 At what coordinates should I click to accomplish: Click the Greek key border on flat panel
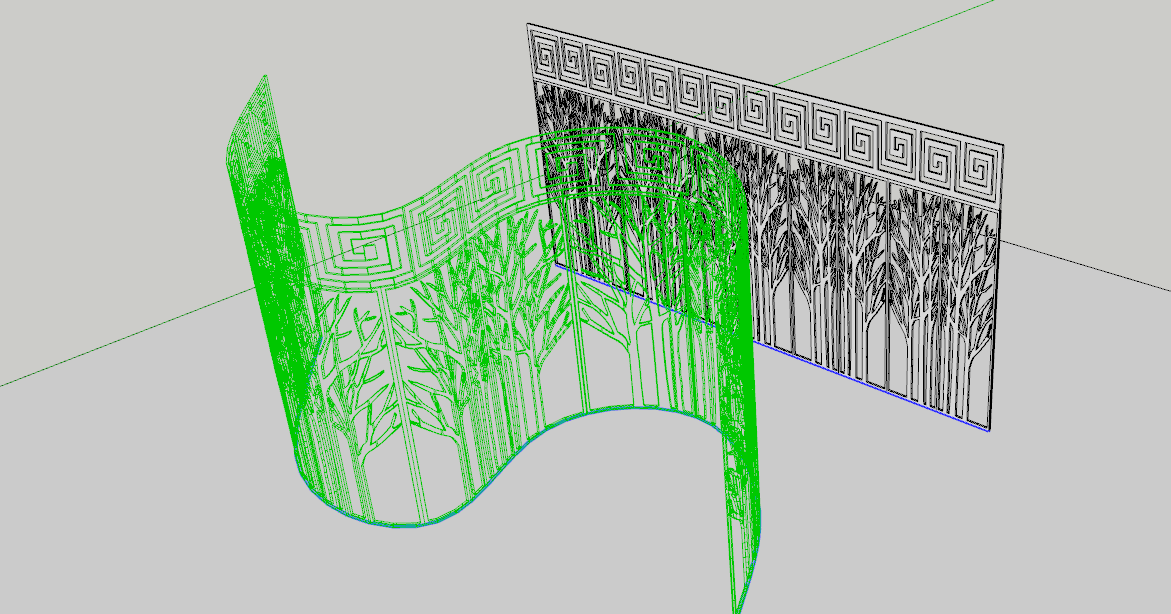tap(765, 112)
